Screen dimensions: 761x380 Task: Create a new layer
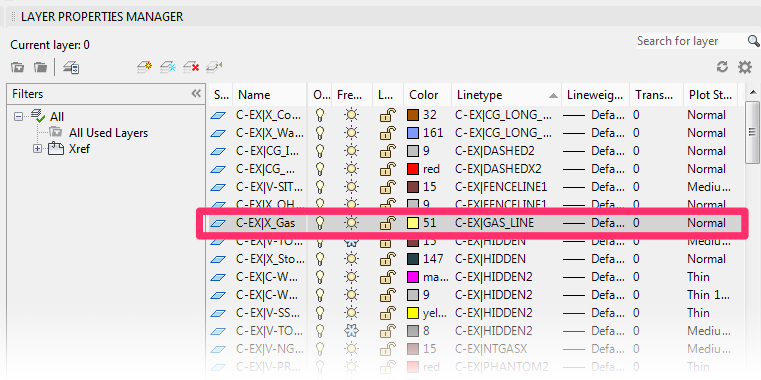(145, 67)
